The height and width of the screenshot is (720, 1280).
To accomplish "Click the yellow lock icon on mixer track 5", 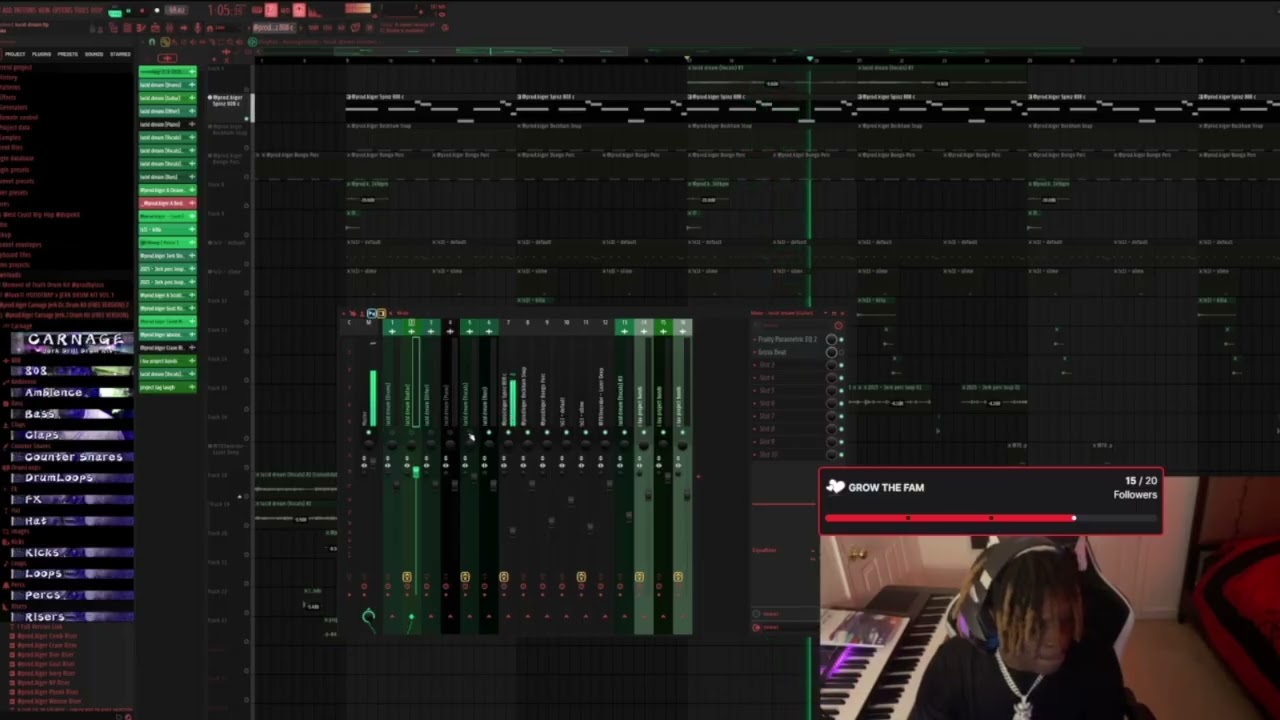I will 465,577.
